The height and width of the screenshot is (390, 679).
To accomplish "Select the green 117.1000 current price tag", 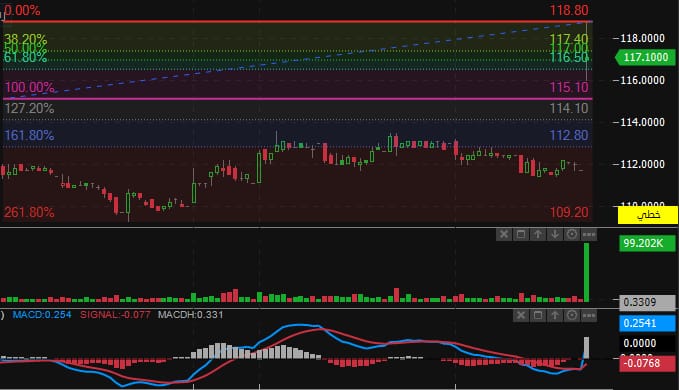I will click(645, 57).
